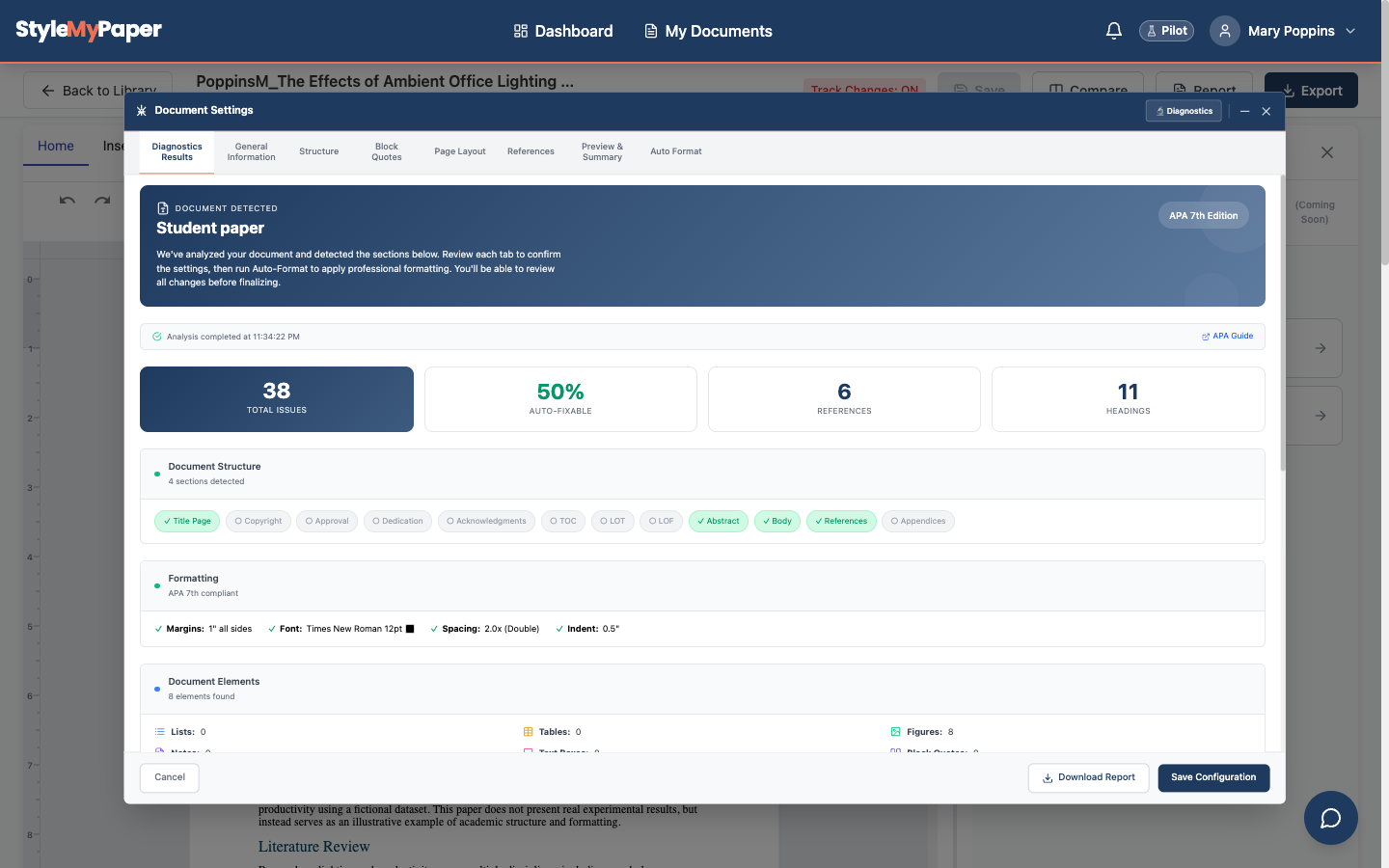Click Download Report button

[x=1088, y=777]
